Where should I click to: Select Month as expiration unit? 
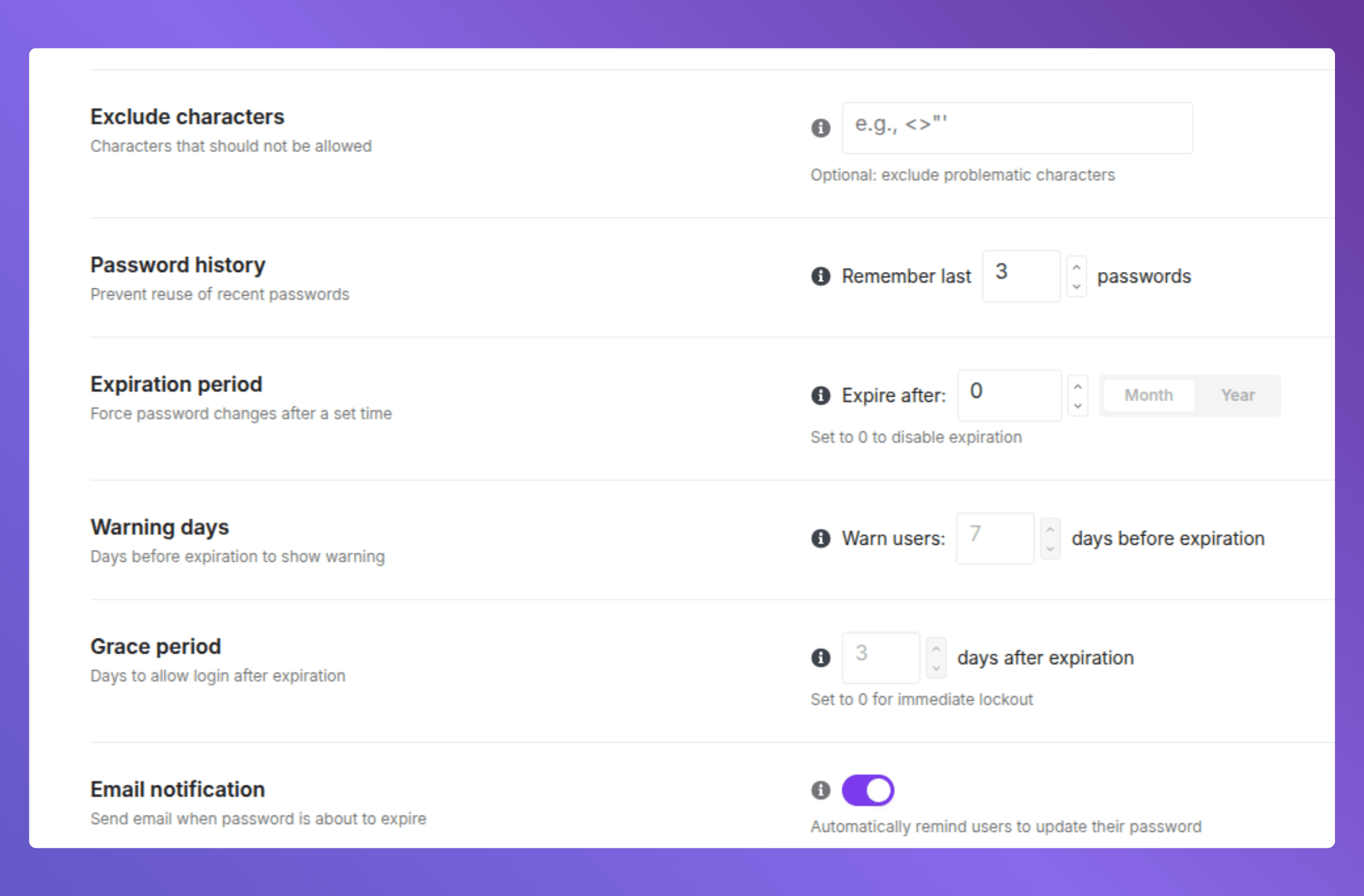(1148, 395)
